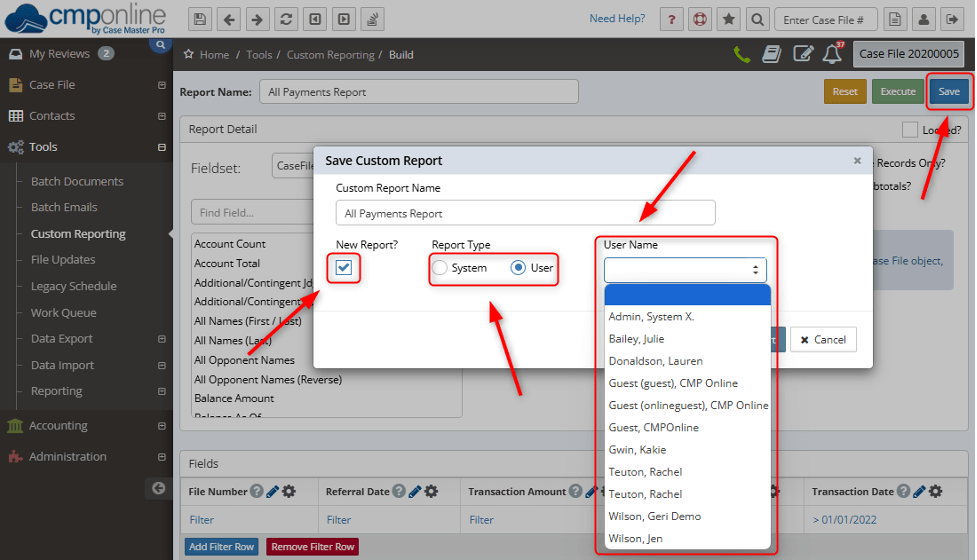Click Cancel in the Save Custom Report dialog
Viewport: 977px width, 560px height.
(x=823, y=339)
